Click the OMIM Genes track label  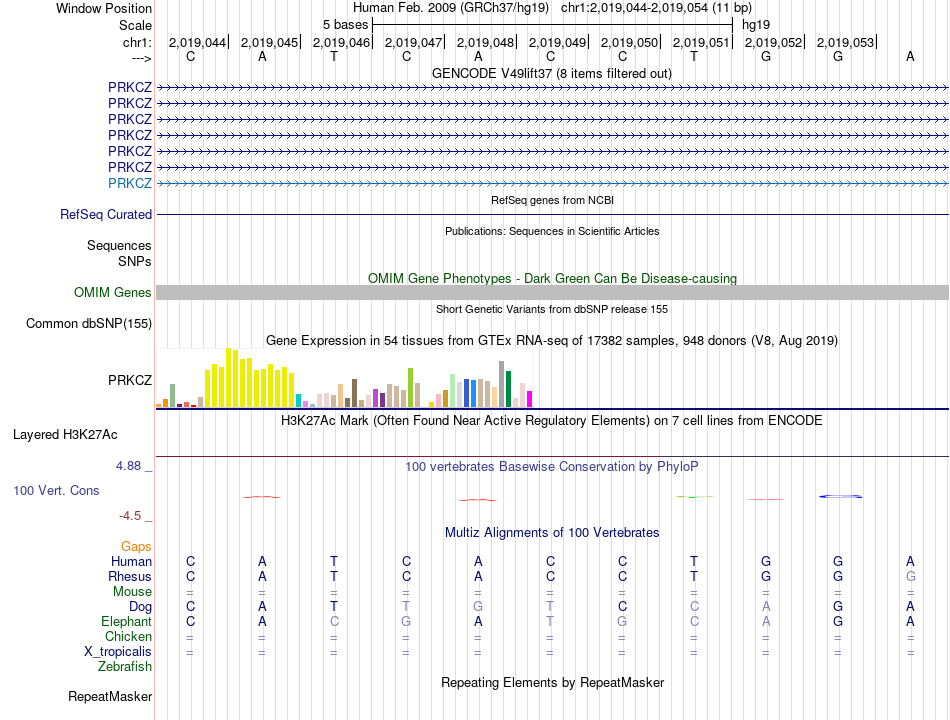click(113, 293)
